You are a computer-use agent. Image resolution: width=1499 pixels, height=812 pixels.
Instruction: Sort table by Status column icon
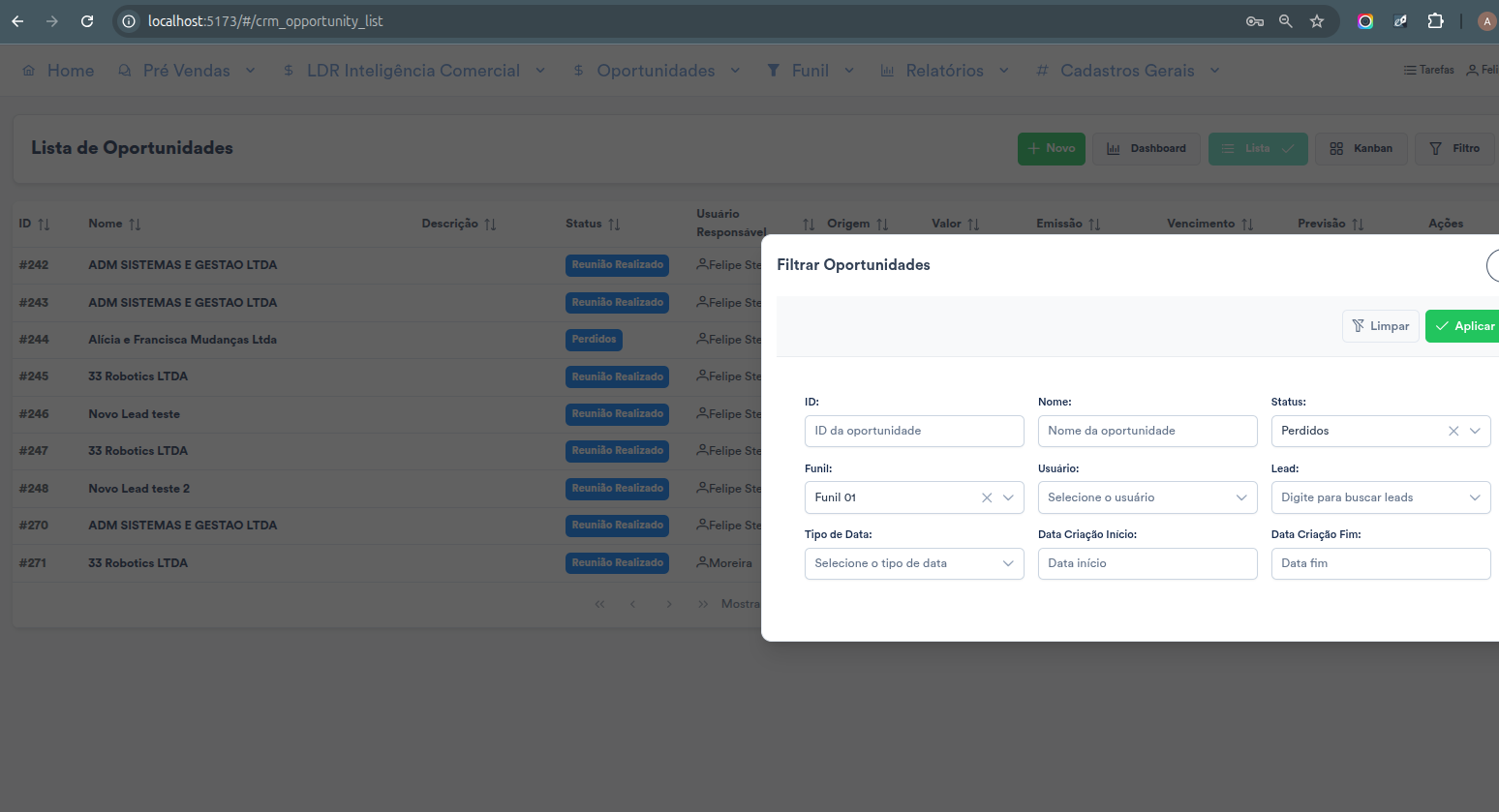(614, 224)
